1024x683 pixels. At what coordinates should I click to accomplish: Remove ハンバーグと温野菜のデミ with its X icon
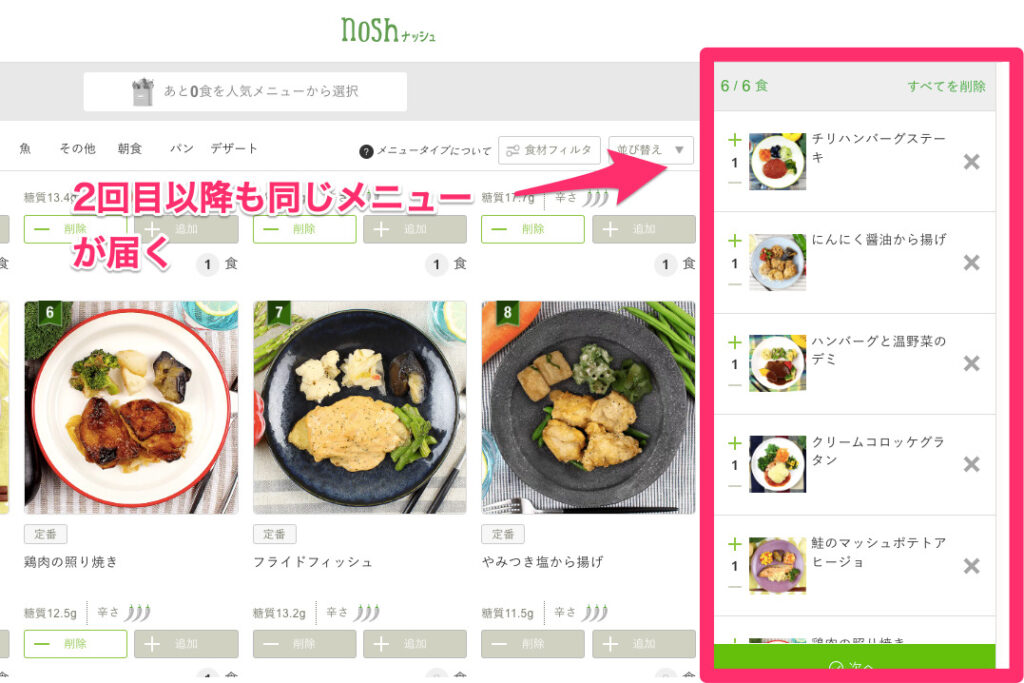click(971, 363)
